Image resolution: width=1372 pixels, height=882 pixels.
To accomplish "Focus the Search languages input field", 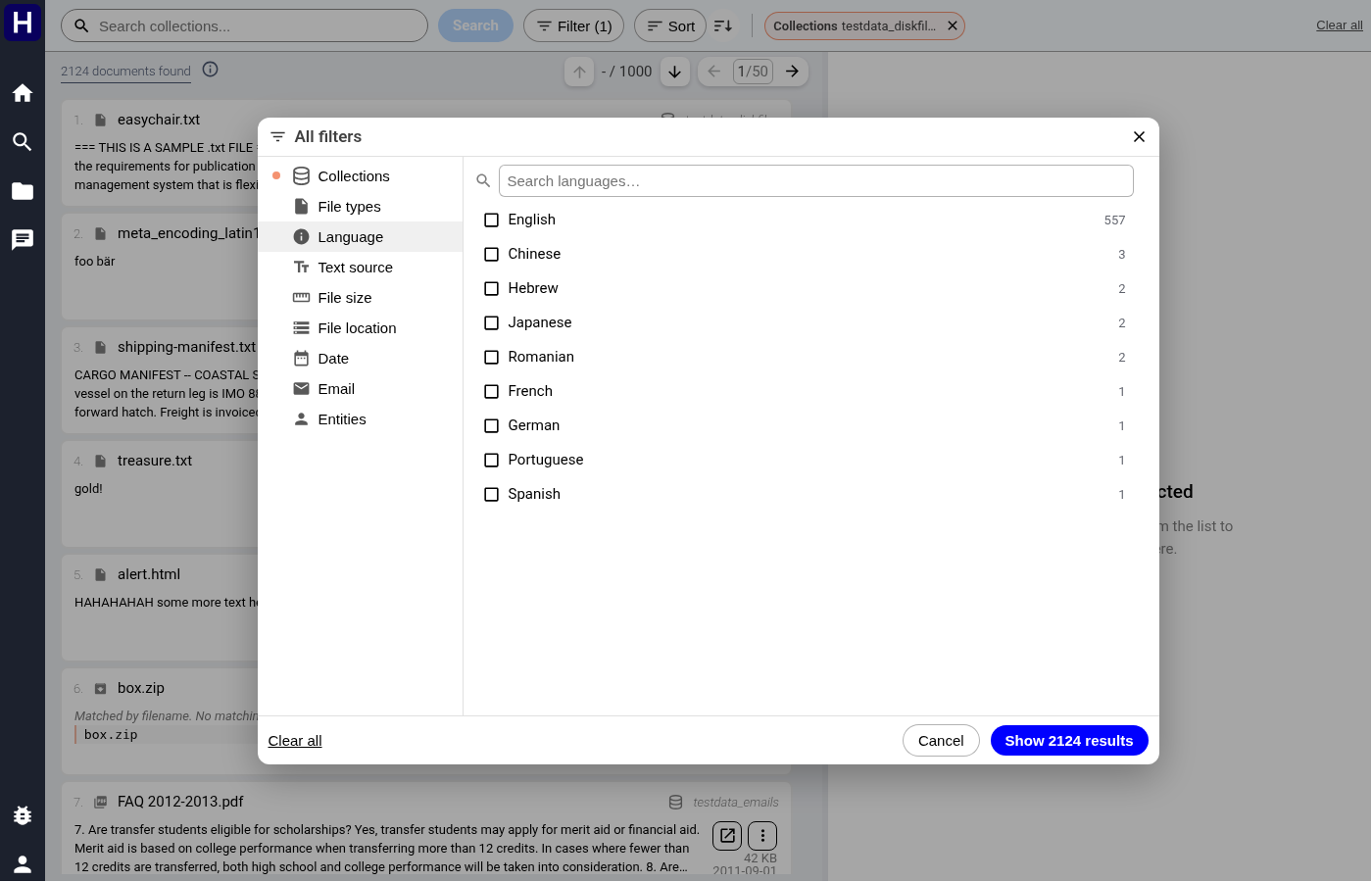I will pos(816,181).
